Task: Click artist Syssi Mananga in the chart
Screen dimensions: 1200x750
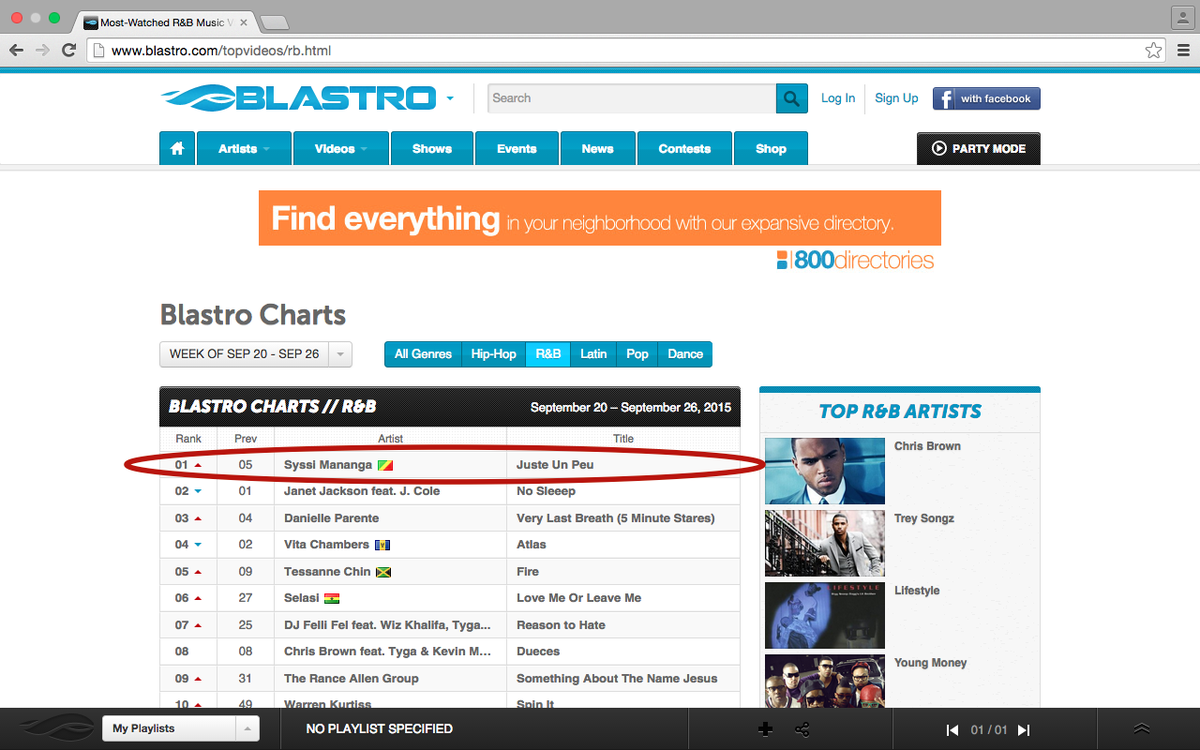Action: point(328,465)
